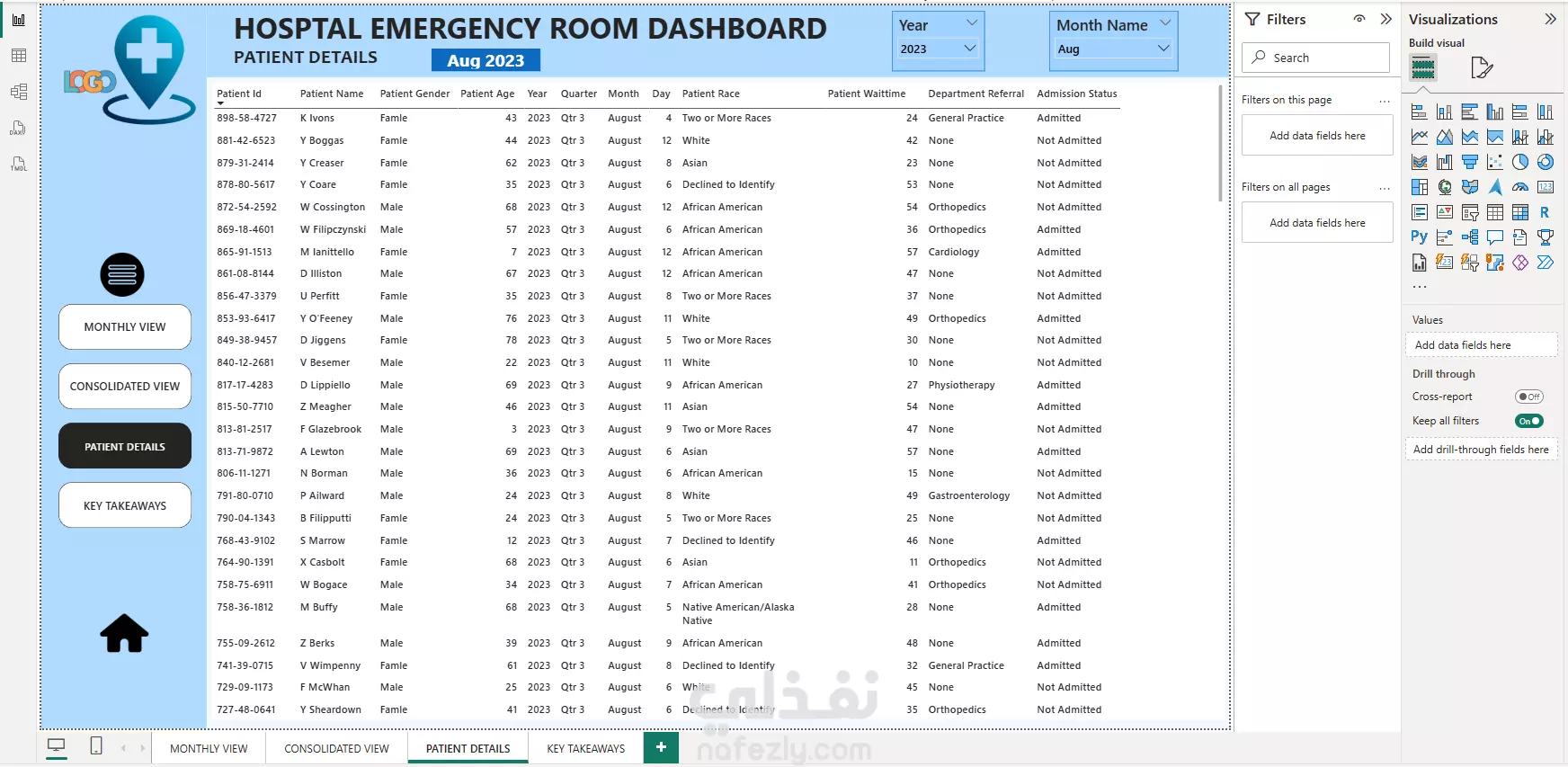Pick the Funnel chart visualization
This screenshot has height=767, width=1568.
click(1470, 162)
